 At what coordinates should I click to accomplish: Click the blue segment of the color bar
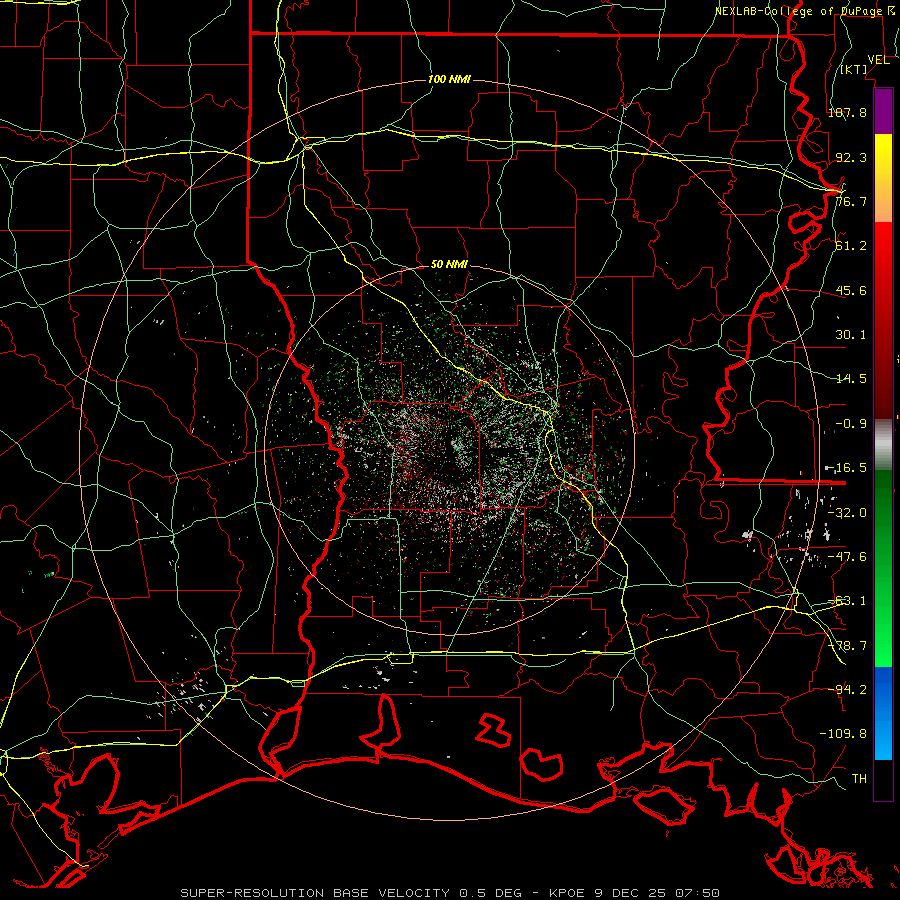click(883, 713)
